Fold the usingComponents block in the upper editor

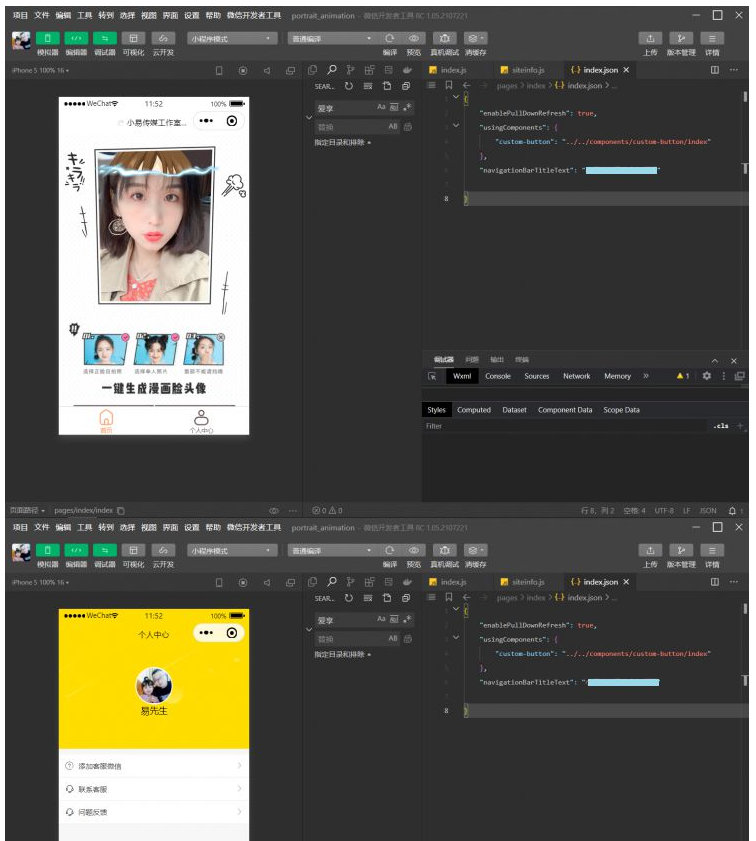point(456,126)
